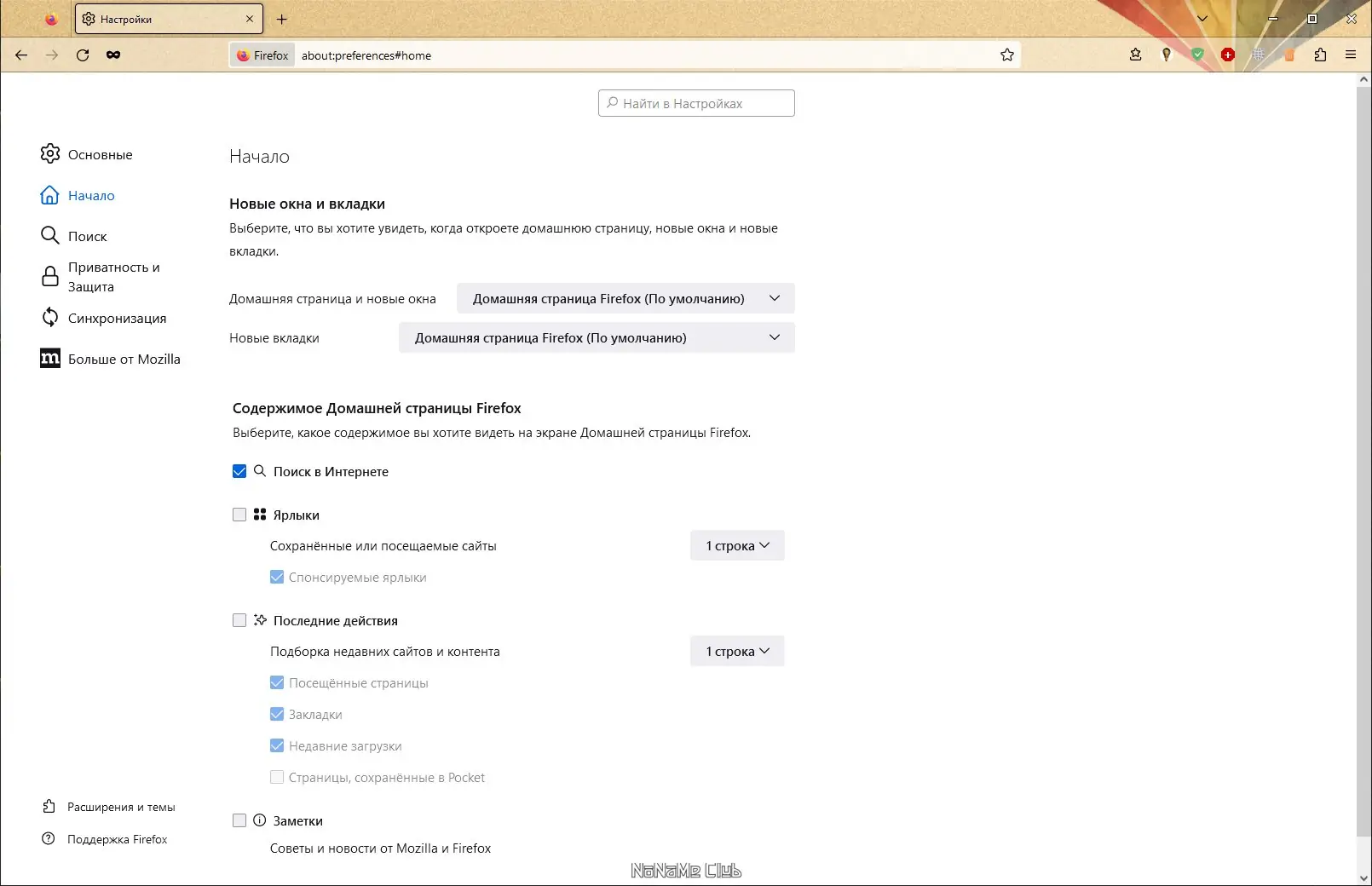Click Содержимое Домашней страницы Firefox heading
Image resolution: width=1372 pixels, height=886 pixels.
377,408
